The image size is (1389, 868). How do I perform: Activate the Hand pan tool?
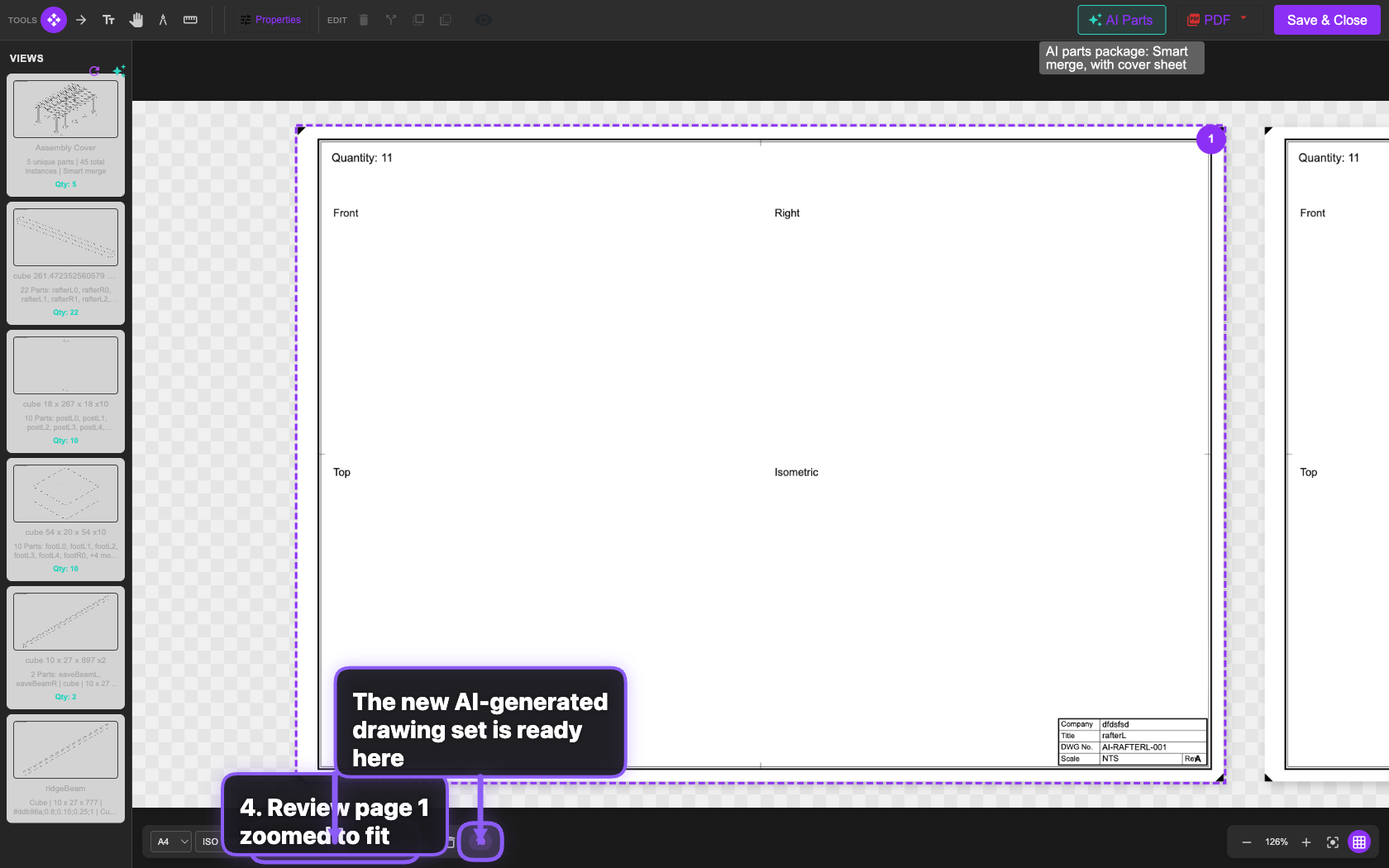click(x=136, y=20)
